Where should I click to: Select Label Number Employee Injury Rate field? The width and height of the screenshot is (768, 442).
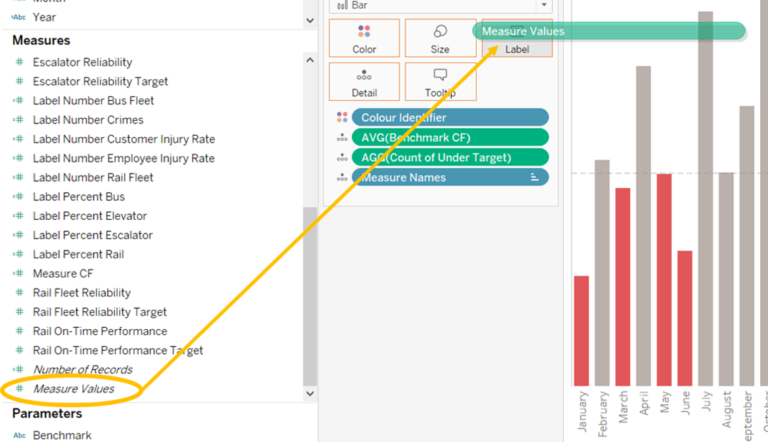pyautogui.click(x=123, y=158)
